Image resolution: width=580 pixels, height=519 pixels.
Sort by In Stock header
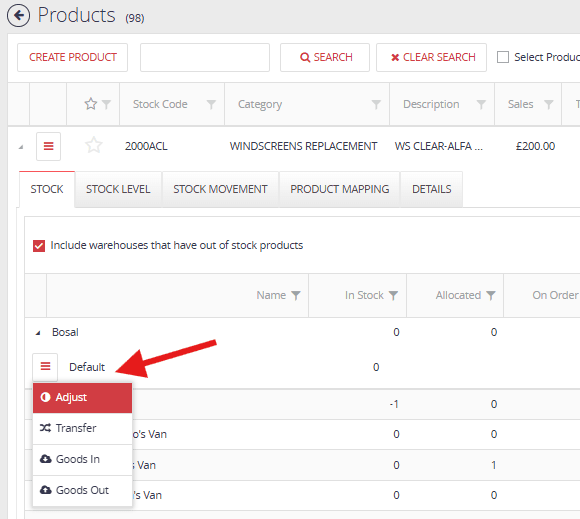point(364,295)
